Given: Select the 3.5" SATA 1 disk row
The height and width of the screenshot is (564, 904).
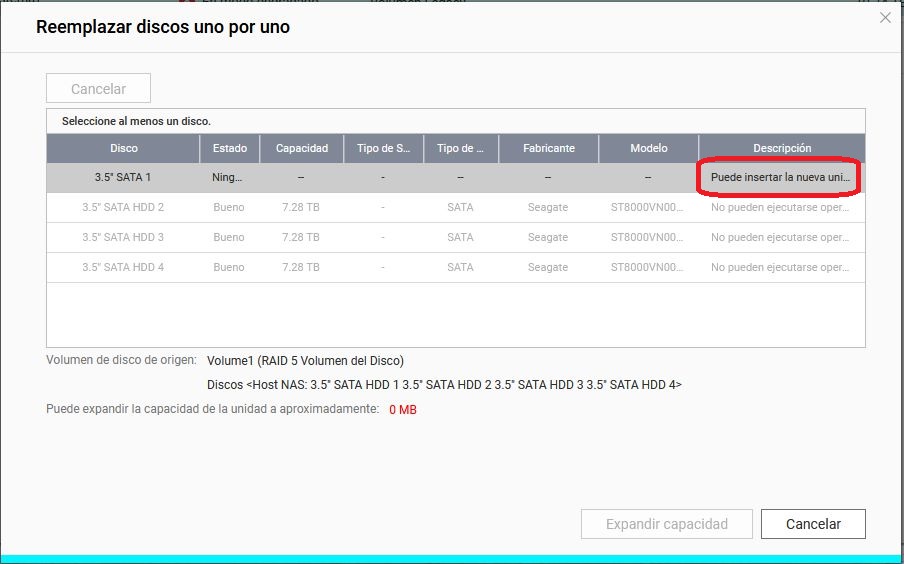Looking at the screenshot, I should [x=123, y=177].
